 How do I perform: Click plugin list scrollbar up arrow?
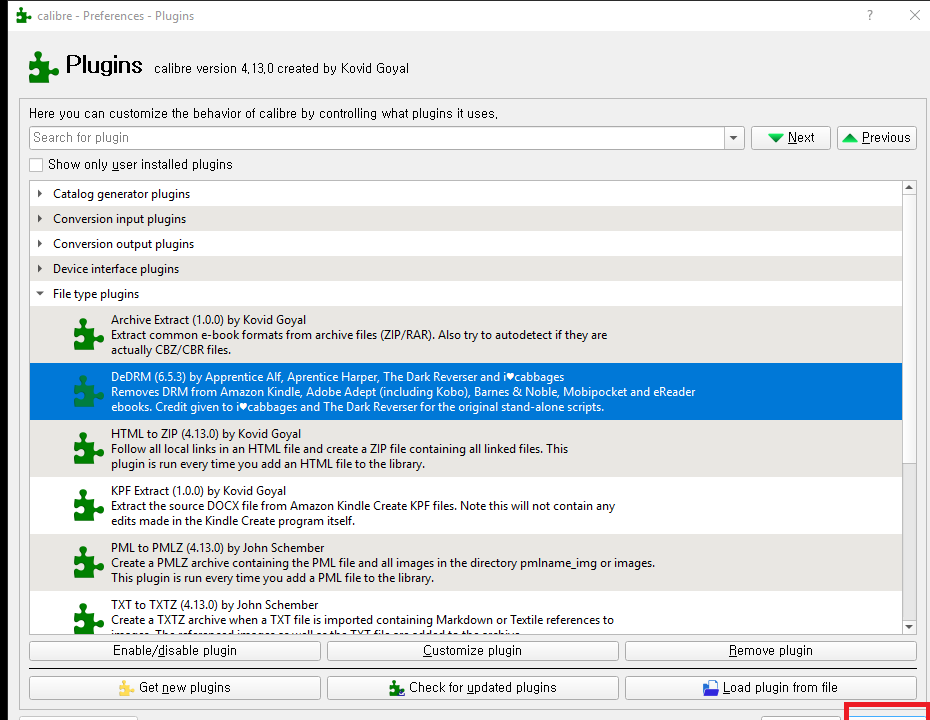click(x=909, y=188)
